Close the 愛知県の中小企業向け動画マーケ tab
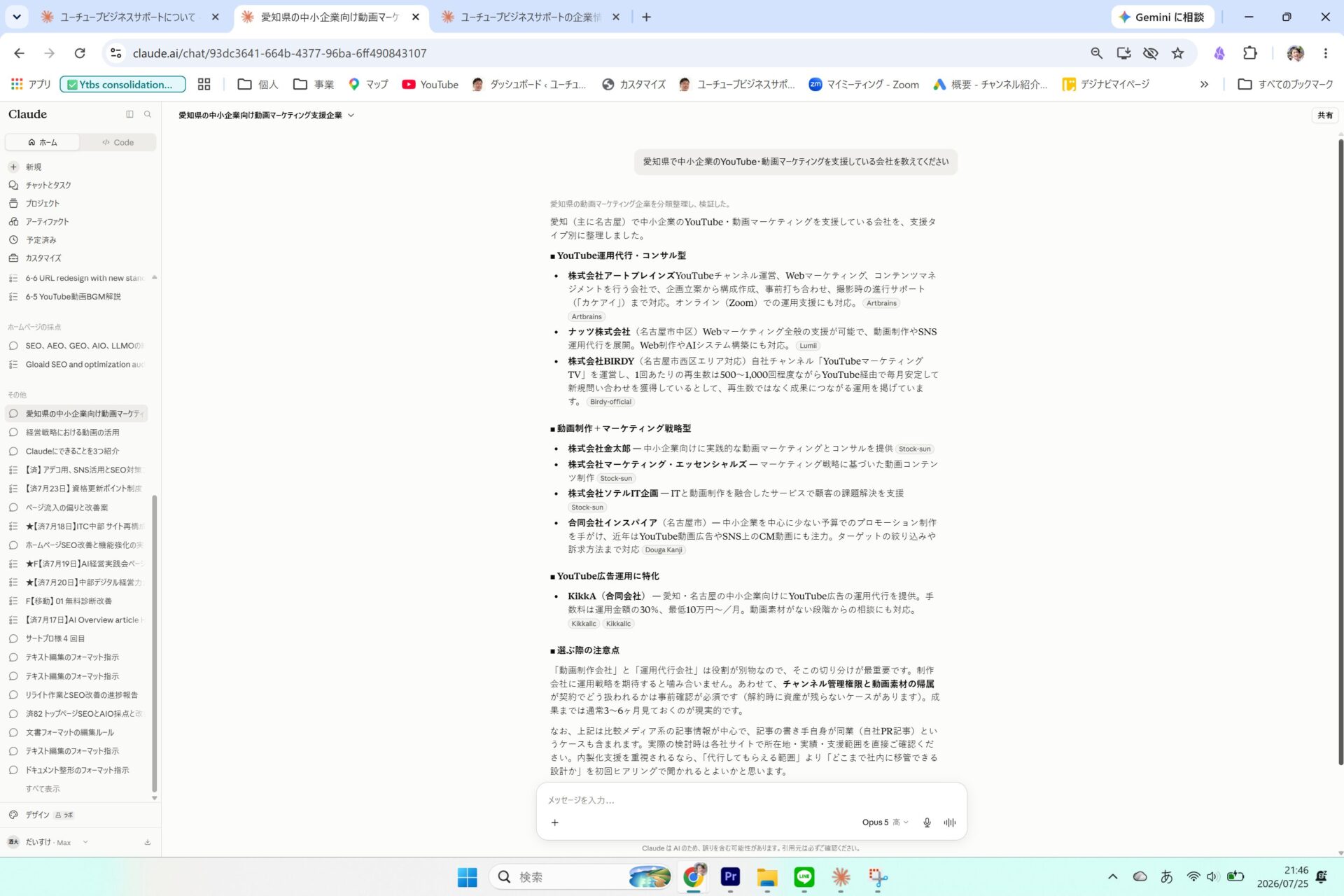The image size is (1344, 896). (x=416, y=17)
